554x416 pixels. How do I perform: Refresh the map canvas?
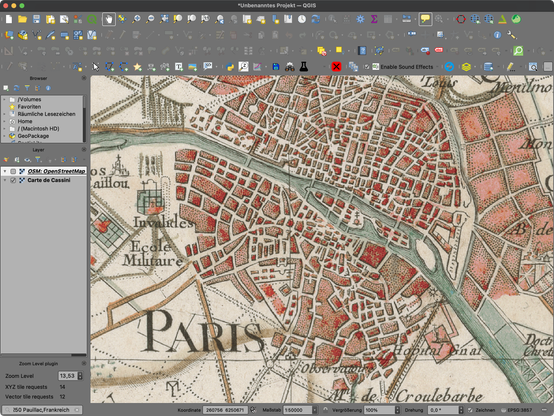click(x=316, y=19)
